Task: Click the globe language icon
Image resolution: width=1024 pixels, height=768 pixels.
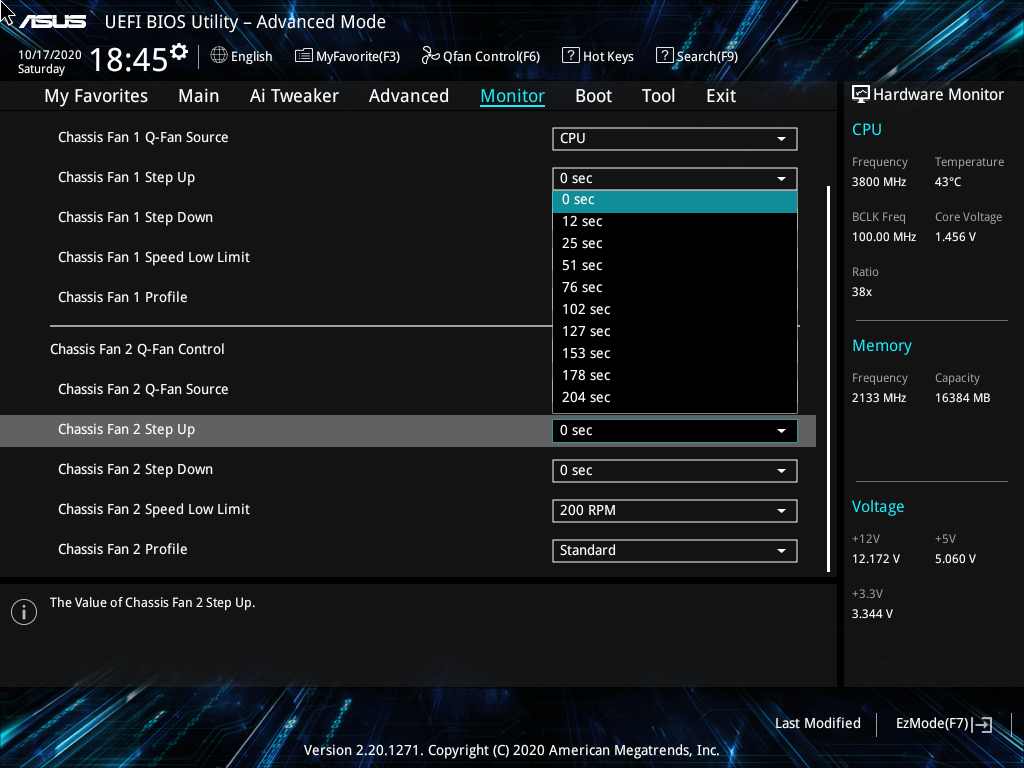Action: coord(219,56)
